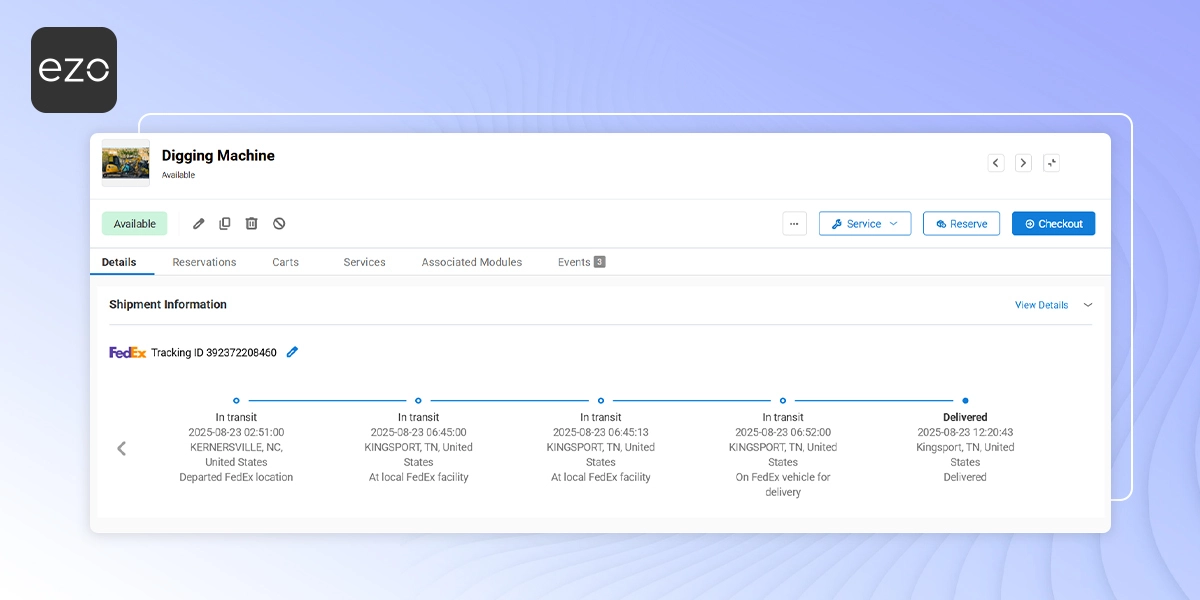Image resolution: width=1200 pixels, height=600 pixels.
Task: Click the trash delete icon for Digging Machine
Action: point(252,223)
